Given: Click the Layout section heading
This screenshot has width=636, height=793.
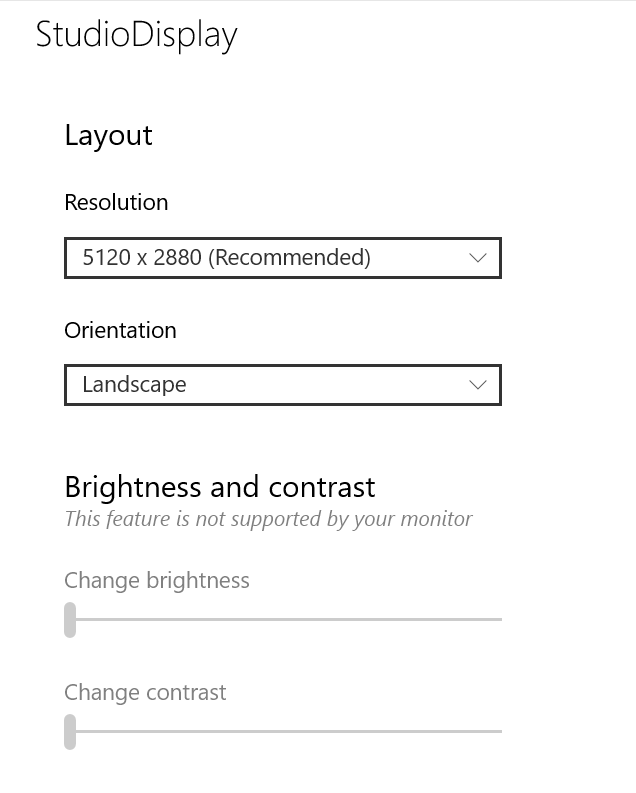Looking at the screenshot, I should (108, 135).
